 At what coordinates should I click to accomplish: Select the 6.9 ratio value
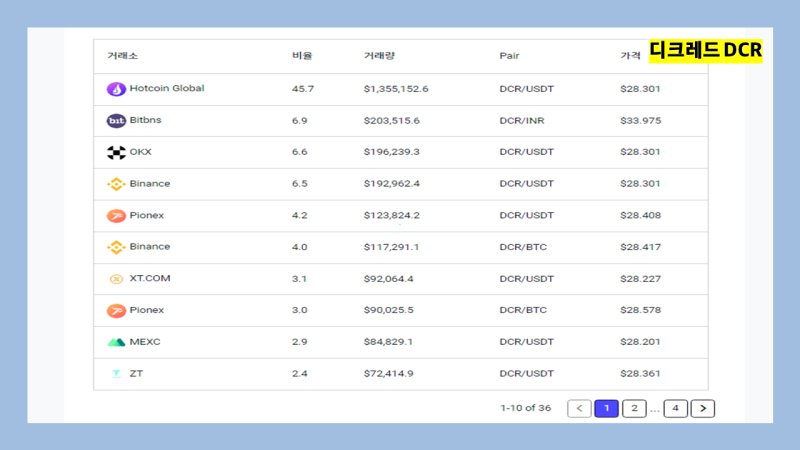(x=299, y=120)
